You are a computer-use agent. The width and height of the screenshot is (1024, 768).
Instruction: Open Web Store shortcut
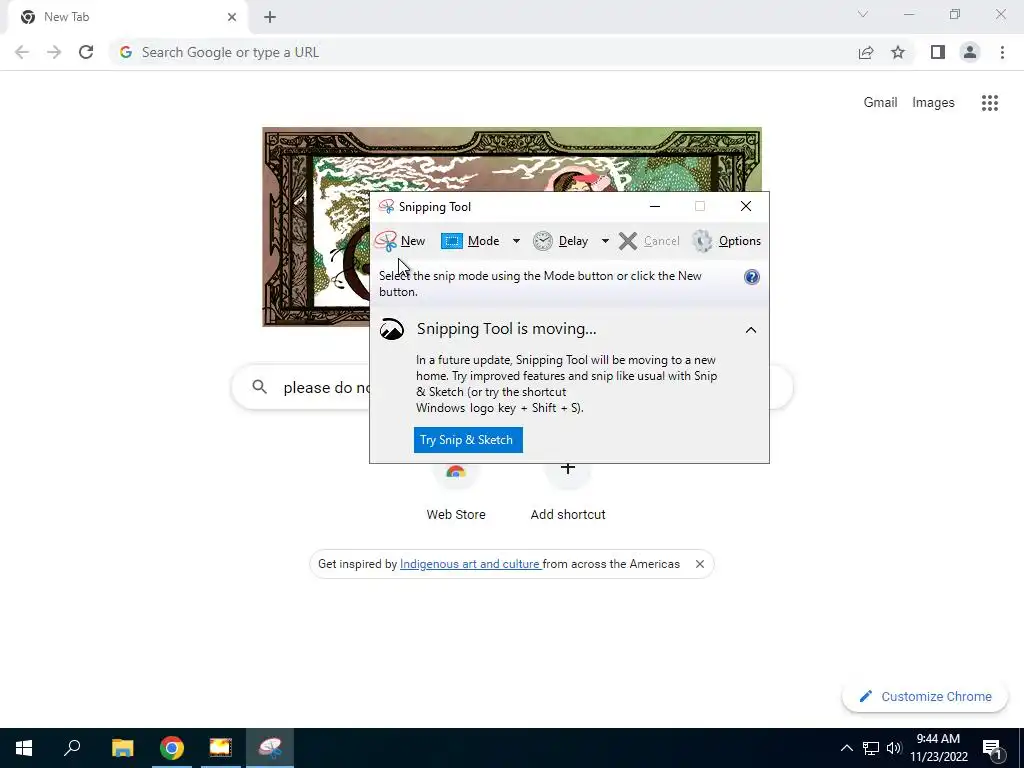(x=456, y=493)
